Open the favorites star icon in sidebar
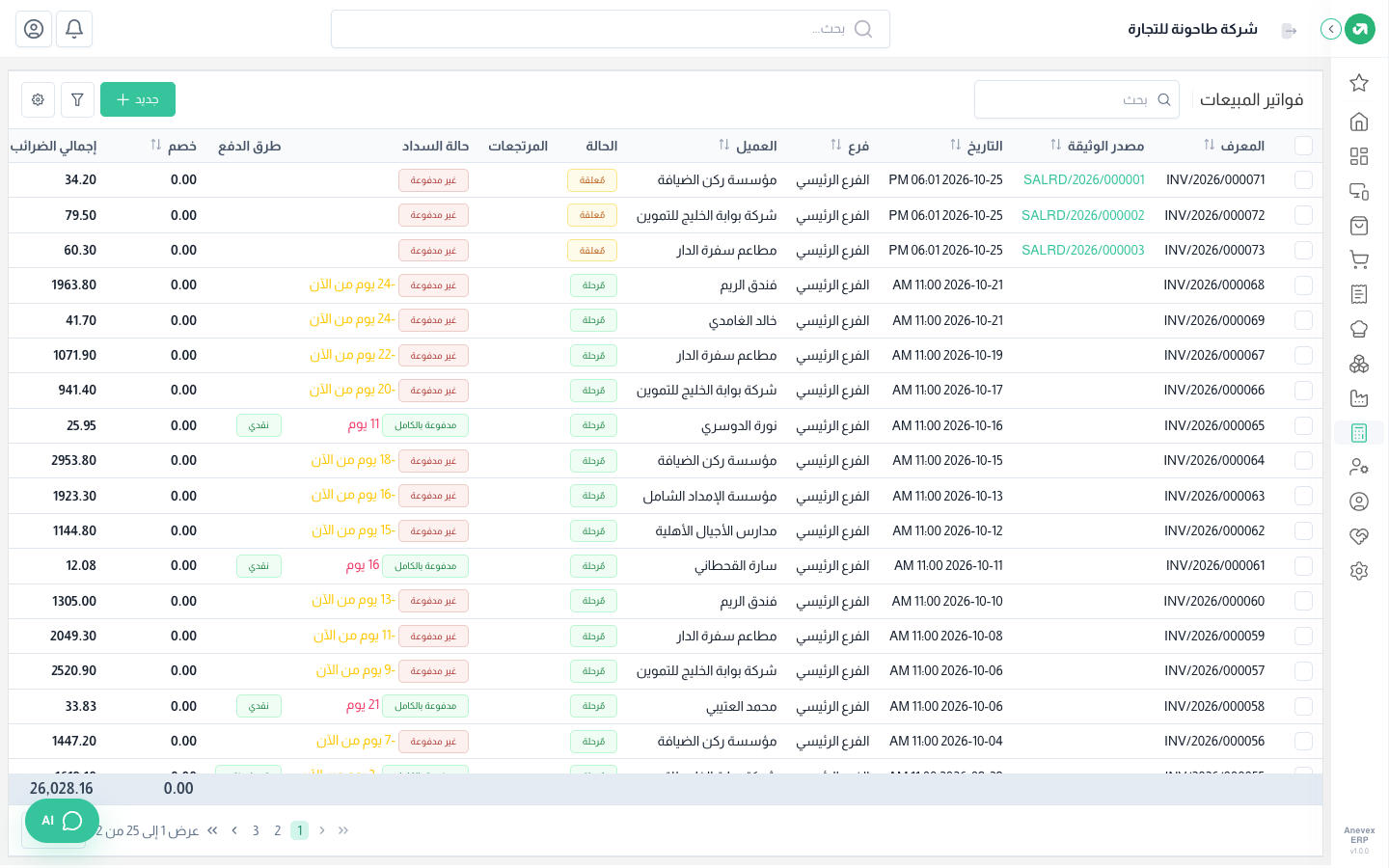The height and width of the screenshot is (868, 1389). pyautogui.click(x=1359, y=83)
